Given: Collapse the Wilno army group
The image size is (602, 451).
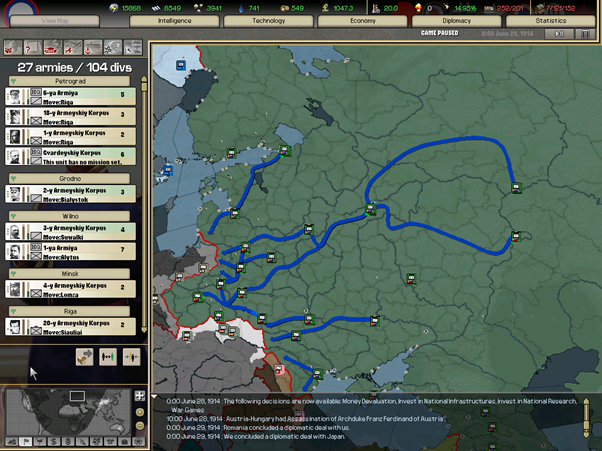Looking at the screenshot, I should [12, 215].
